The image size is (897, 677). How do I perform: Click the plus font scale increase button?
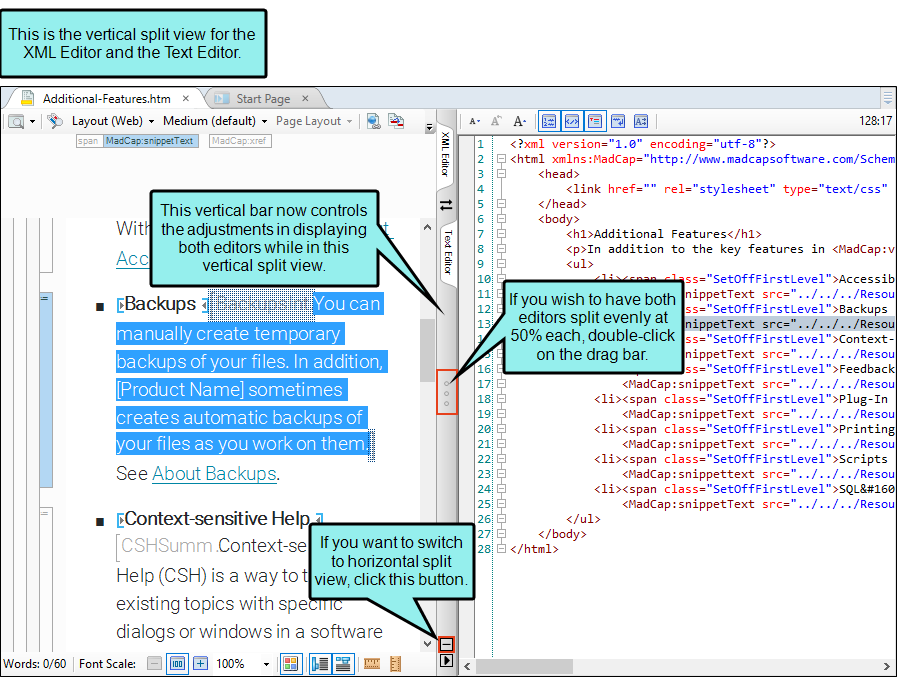(200, 663)
